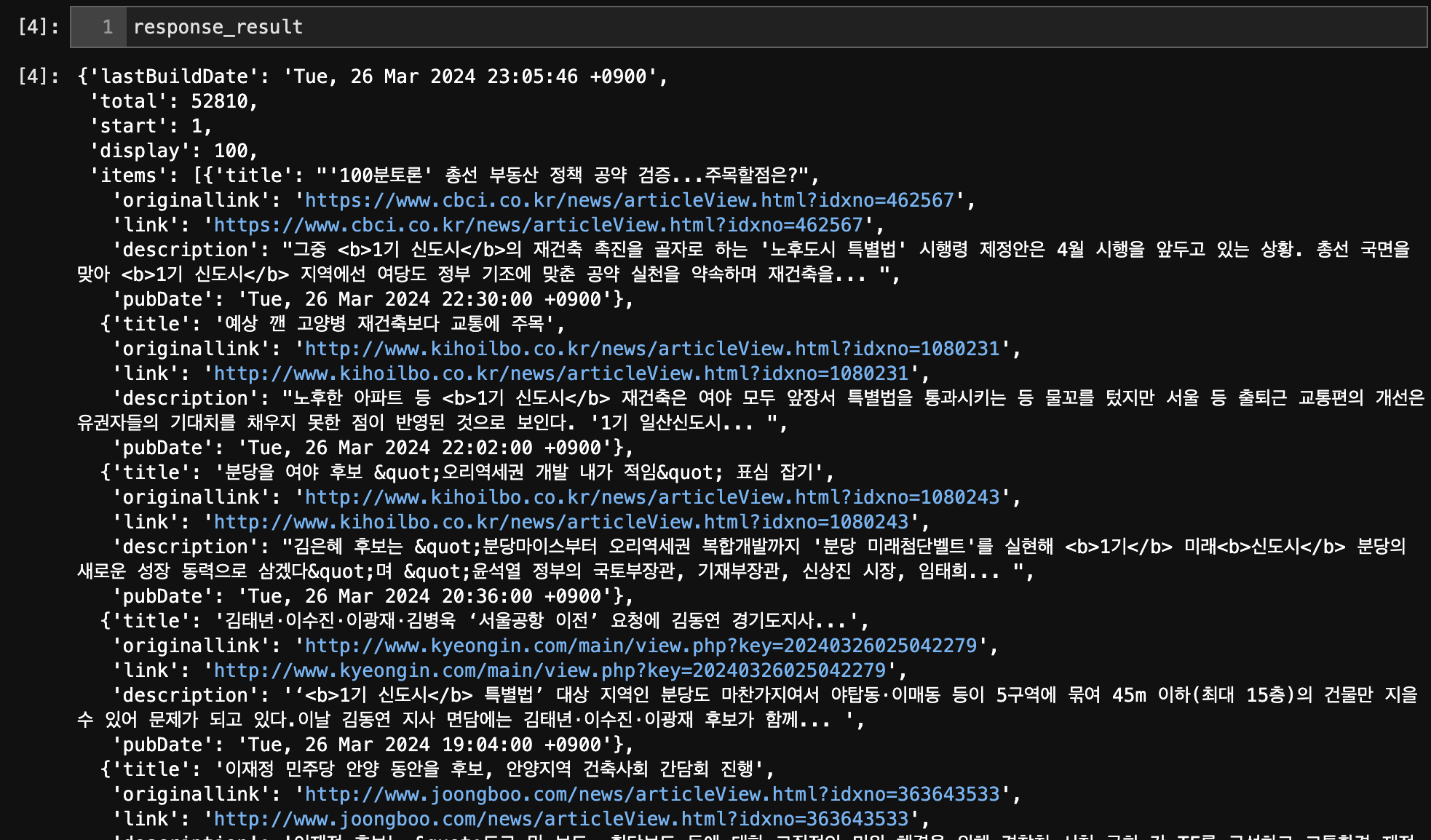
Task: Click pubDate 22:30:00 text line
Action: (x=373, y=299)
